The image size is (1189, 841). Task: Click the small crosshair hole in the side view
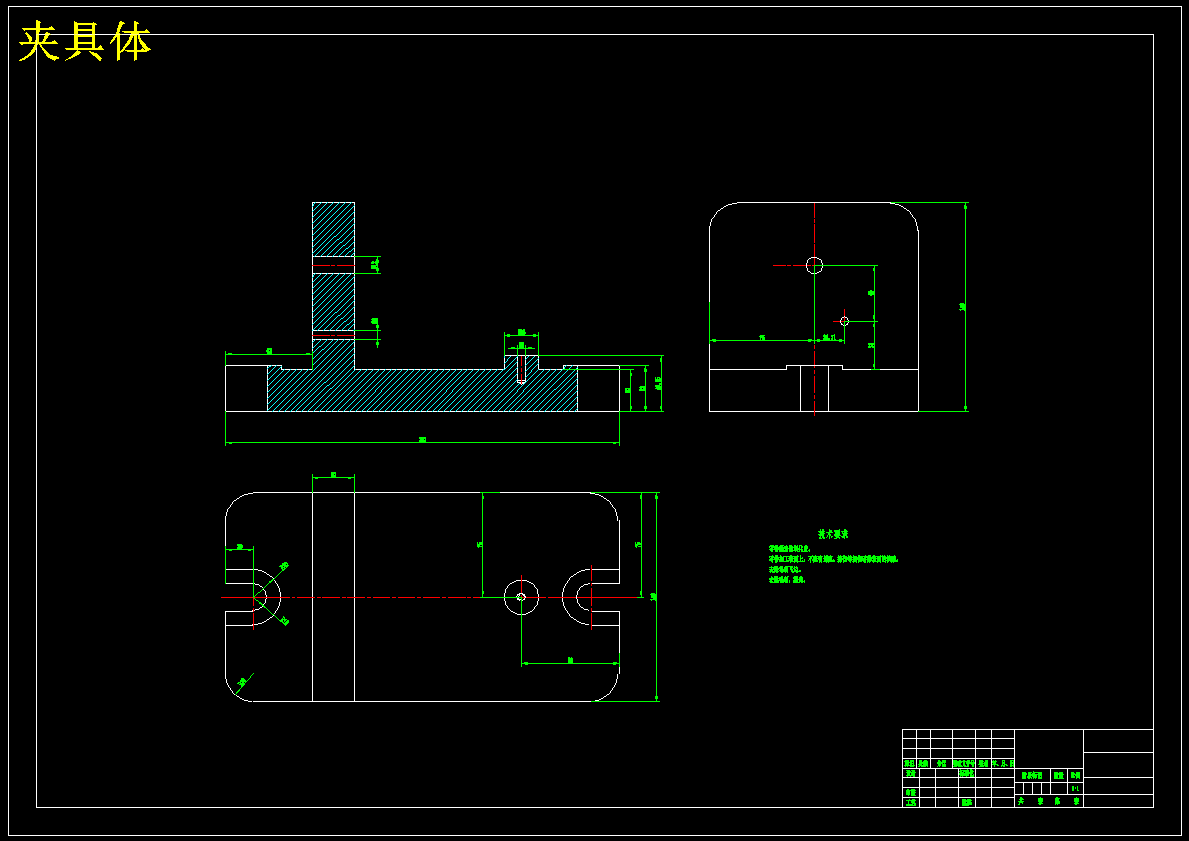pos(844,321)
